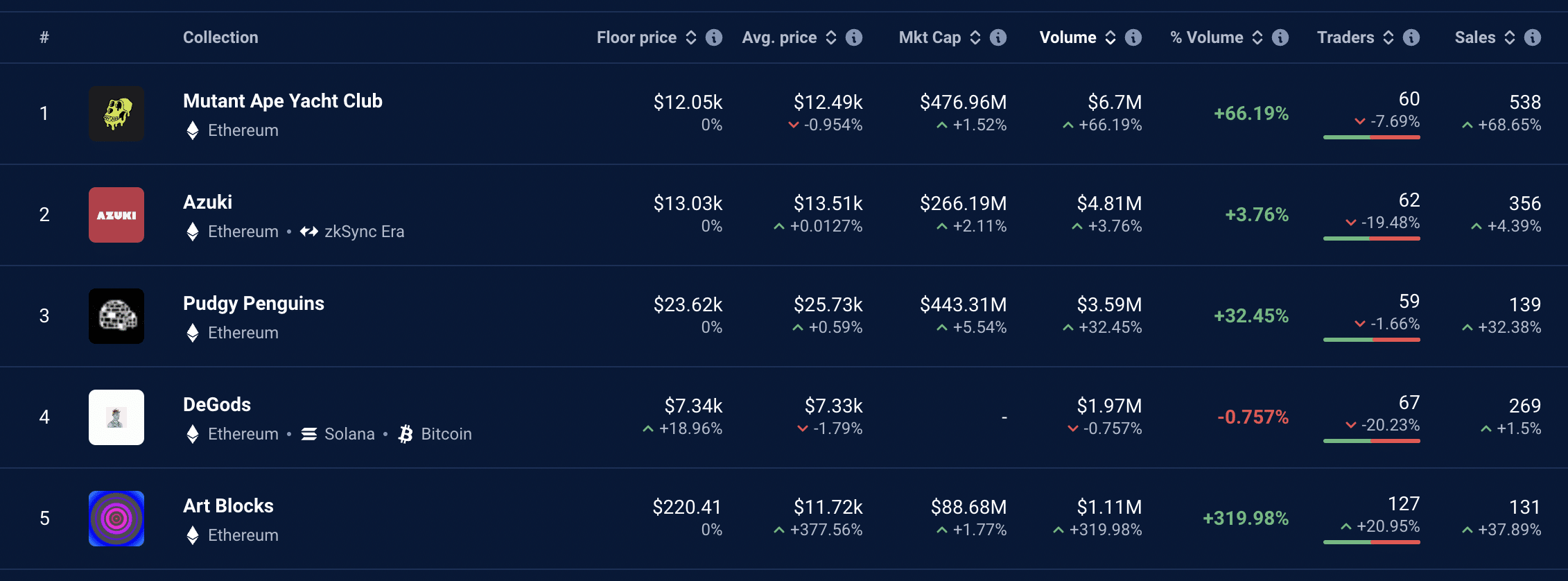Click the $88.68M market cap value
The width and height of the screenshot is (1568, 581).
(x=968, y=508)
